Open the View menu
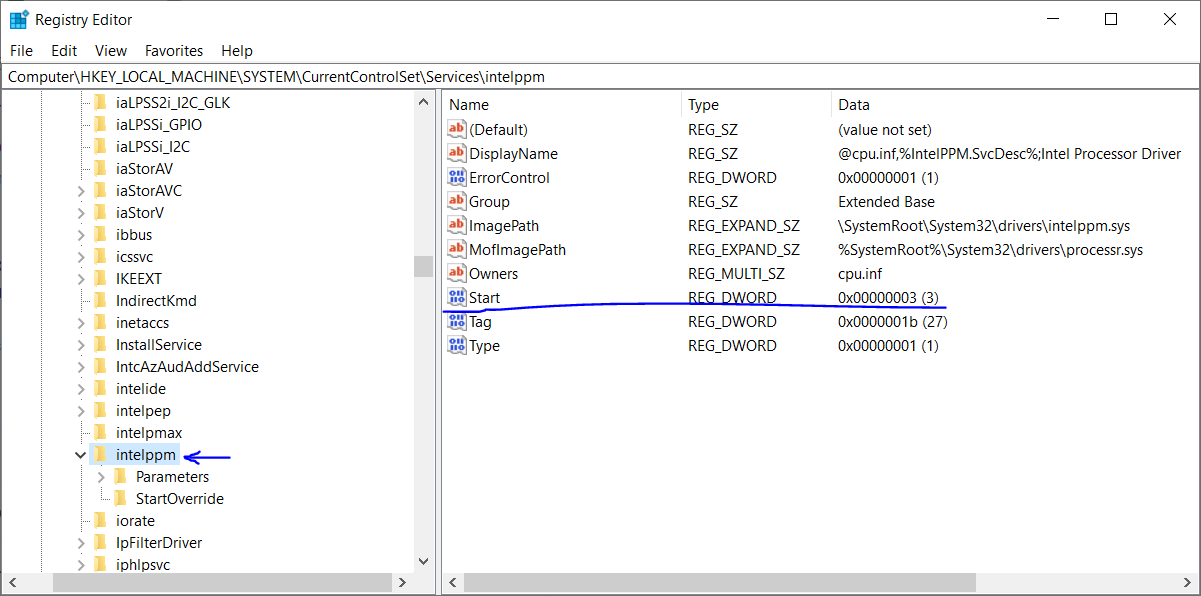 (111, 50)
